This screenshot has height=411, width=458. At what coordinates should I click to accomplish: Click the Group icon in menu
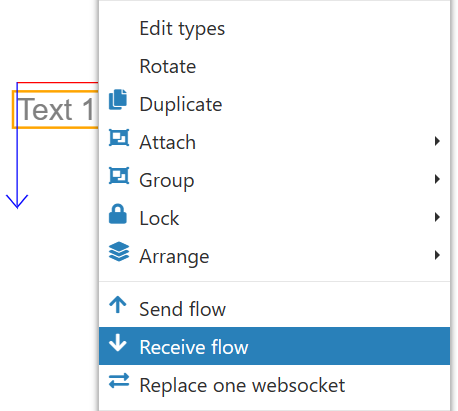pos(119,176)
